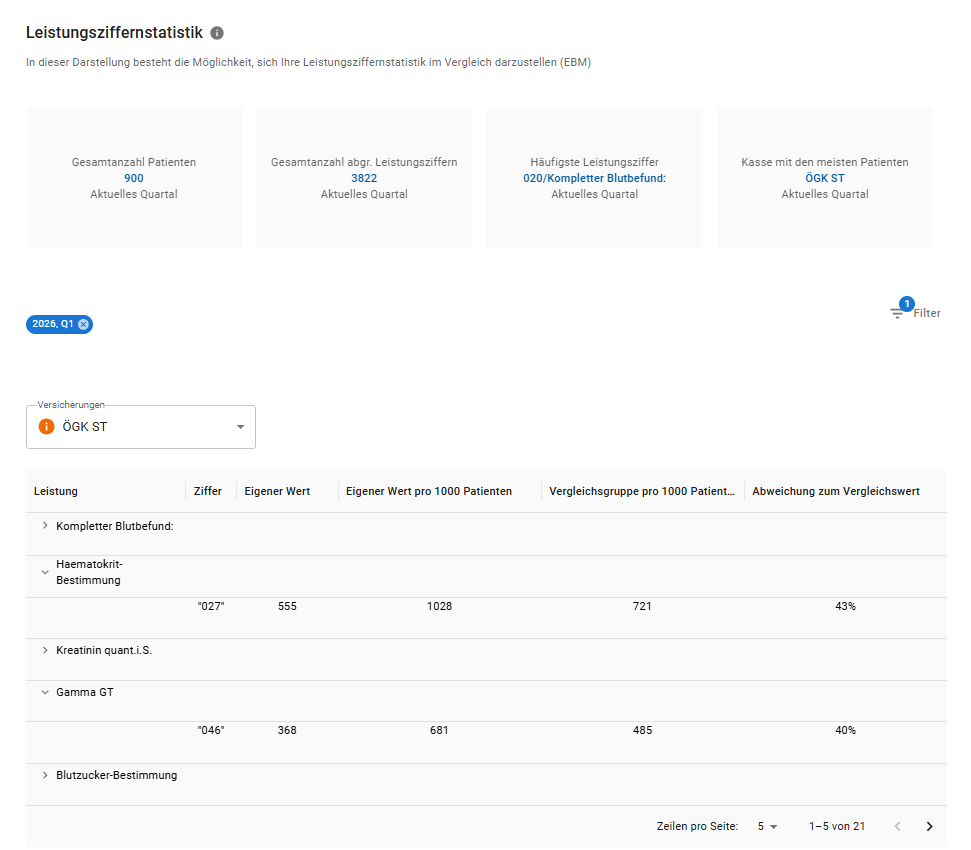Image resolution: width=971 pixels, height=850 pixels.
Task: Go to the next table page
Action: pyautogui.click(x=929, y=826)
